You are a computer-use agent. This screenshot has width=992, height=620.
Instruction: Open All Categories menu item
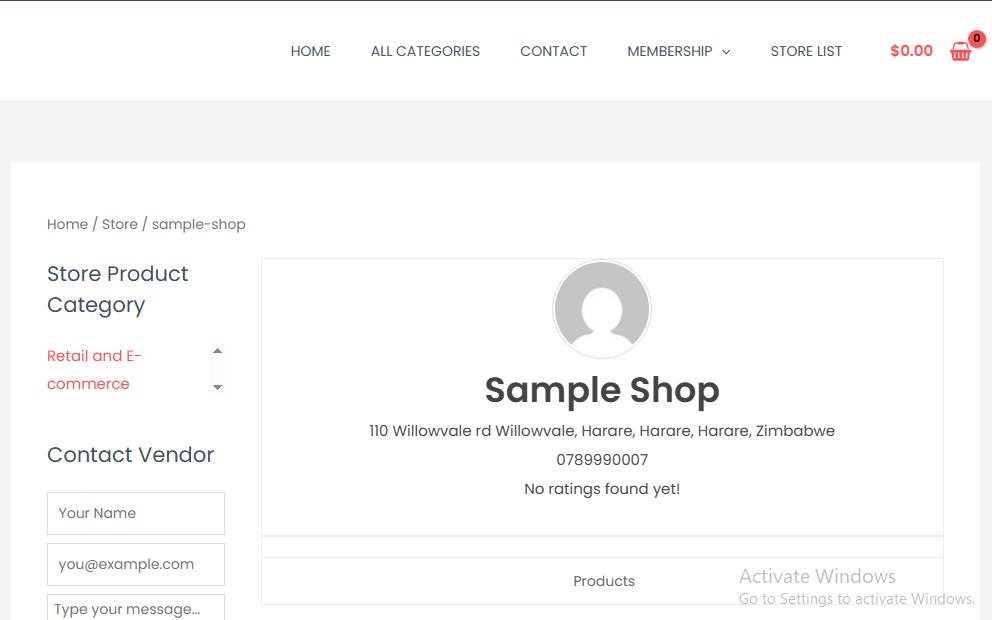coord(425,51)
